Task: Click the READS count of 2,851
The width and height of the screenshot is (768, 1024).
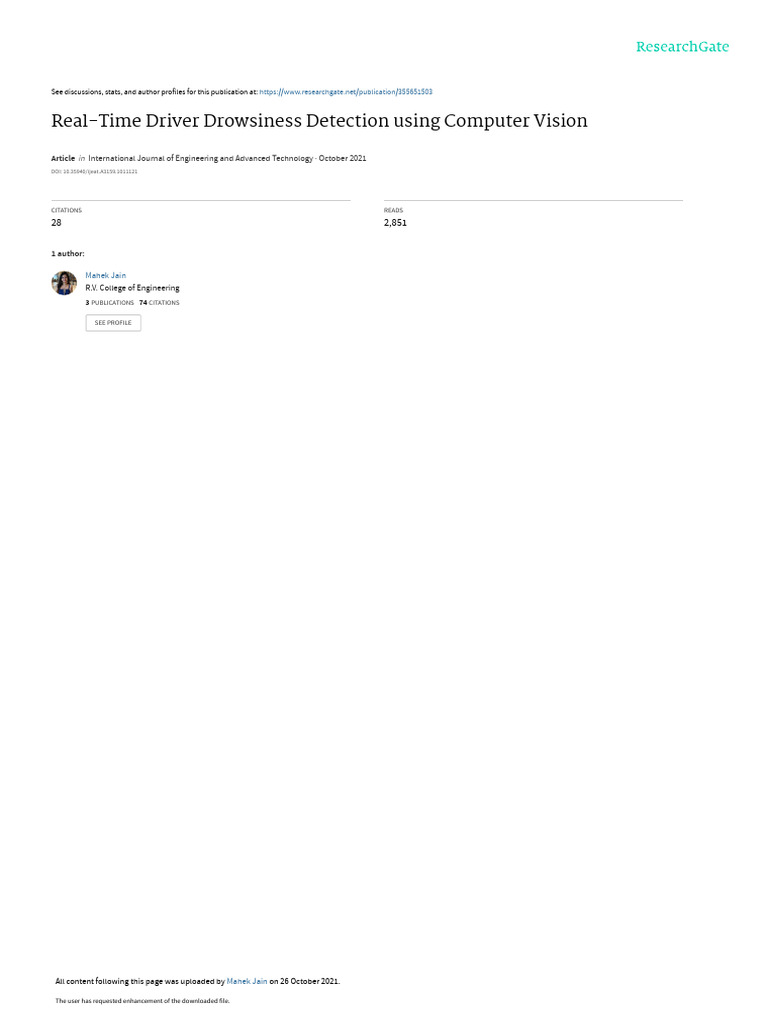Action: click(395, 223)
